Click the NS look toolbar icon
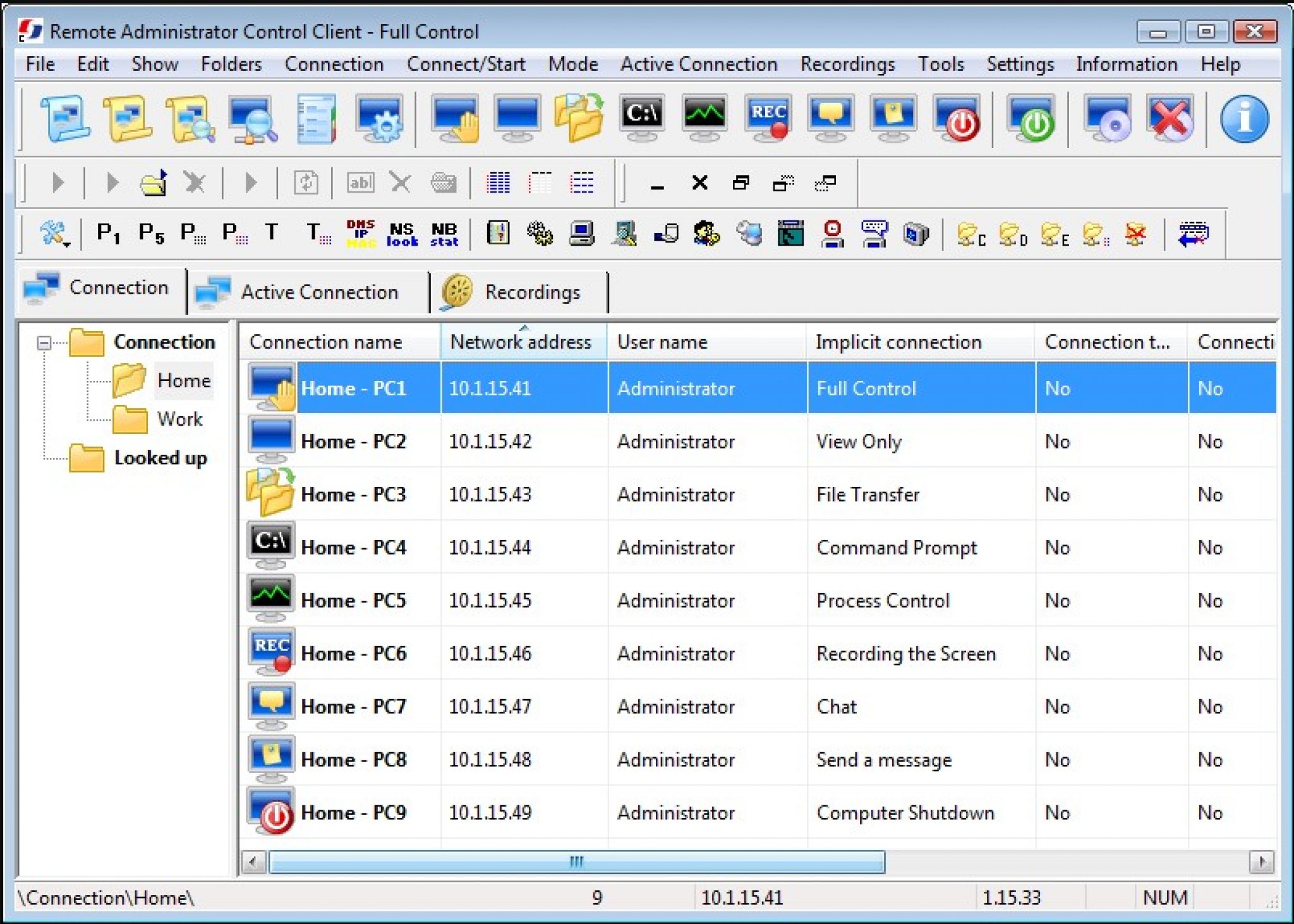The width and height of the screenshot is (1294, 924). tap(402, 234)
